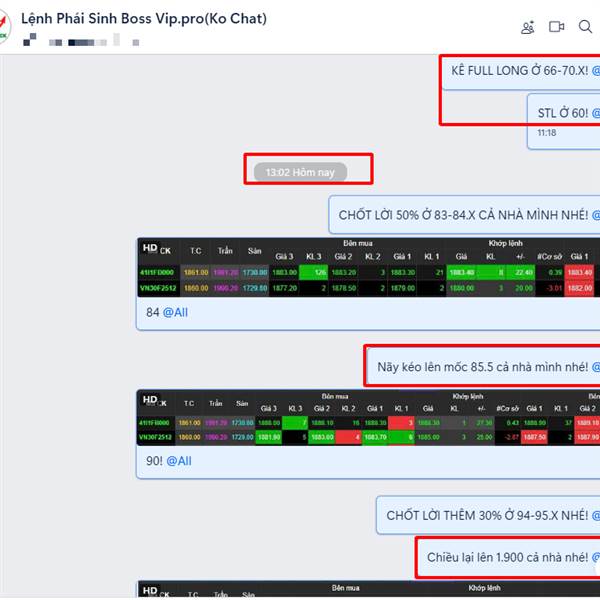Viewport: 600px width, 600px height.
Task: Click the 11:18 message timestamp
Action: click(546, 133)
